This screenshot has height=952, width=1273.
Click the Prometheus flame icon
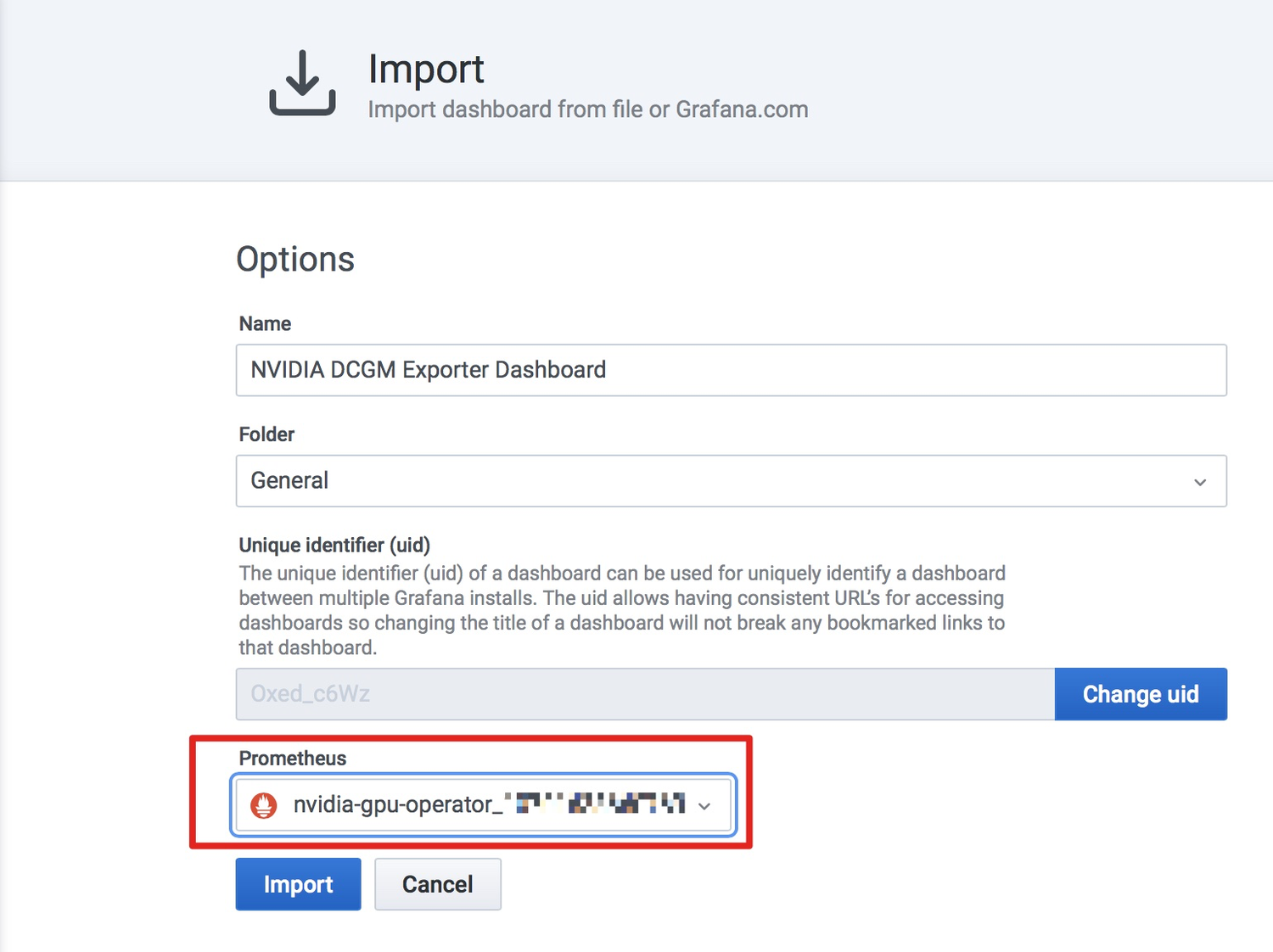264,805
